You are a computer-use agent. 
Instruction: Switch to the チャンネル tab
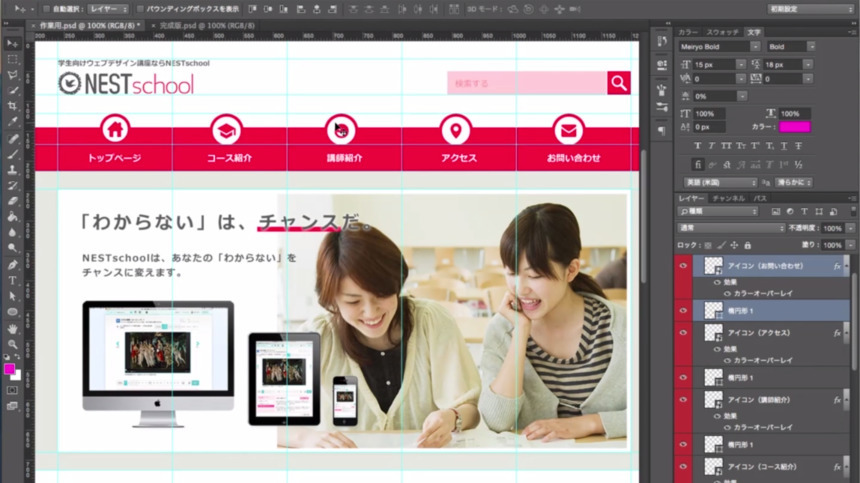pos(728,198)
